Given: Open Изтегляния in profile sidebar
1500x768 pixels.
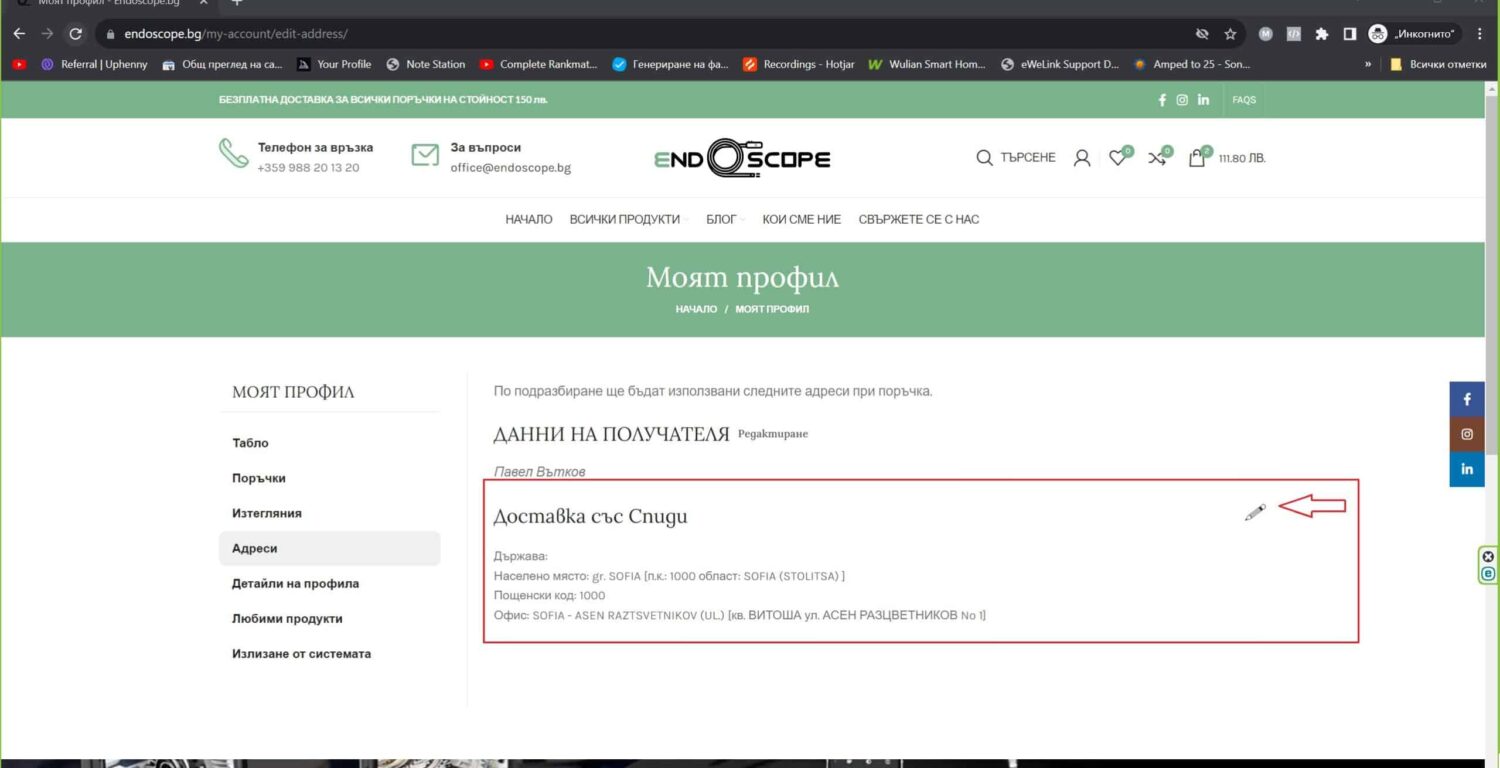Looking at the screenshot, I should [330, 513].
